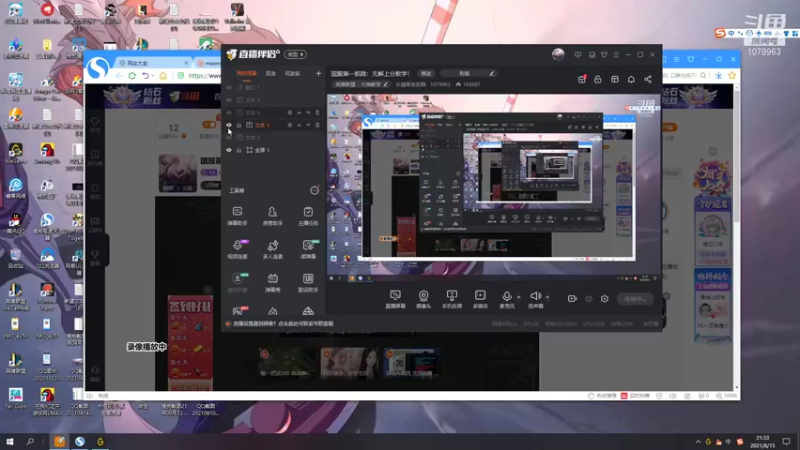
Task: Add a 直播屏幕 screen capture source
Action: 395,299
